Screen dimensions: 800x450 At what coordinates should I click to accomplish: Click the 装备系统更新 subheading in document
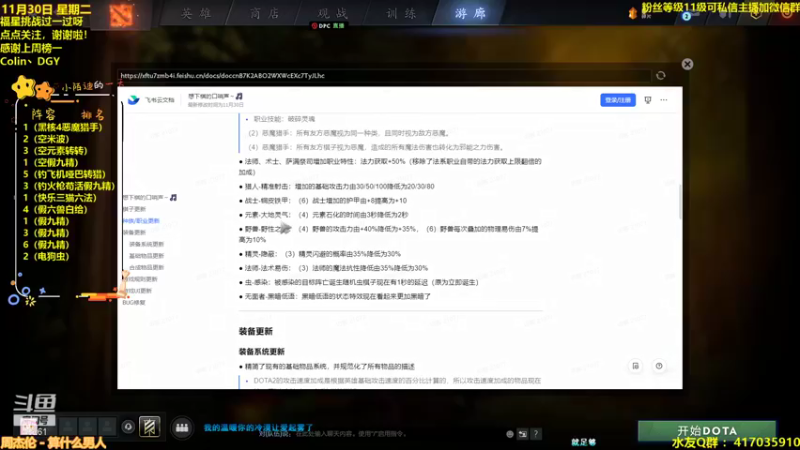coord(262,352)
